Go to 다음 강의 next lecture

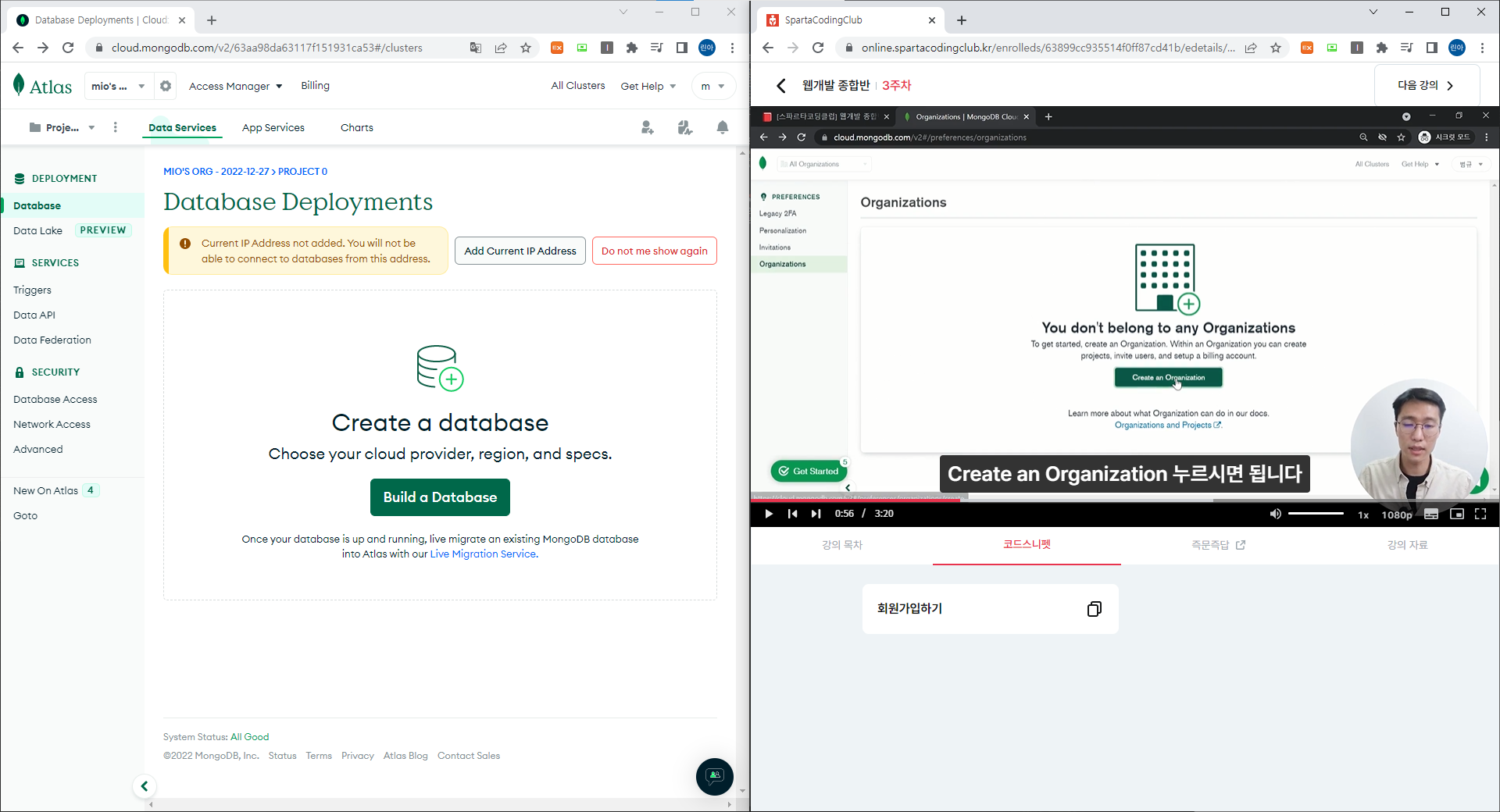[x=1427, y=86]
